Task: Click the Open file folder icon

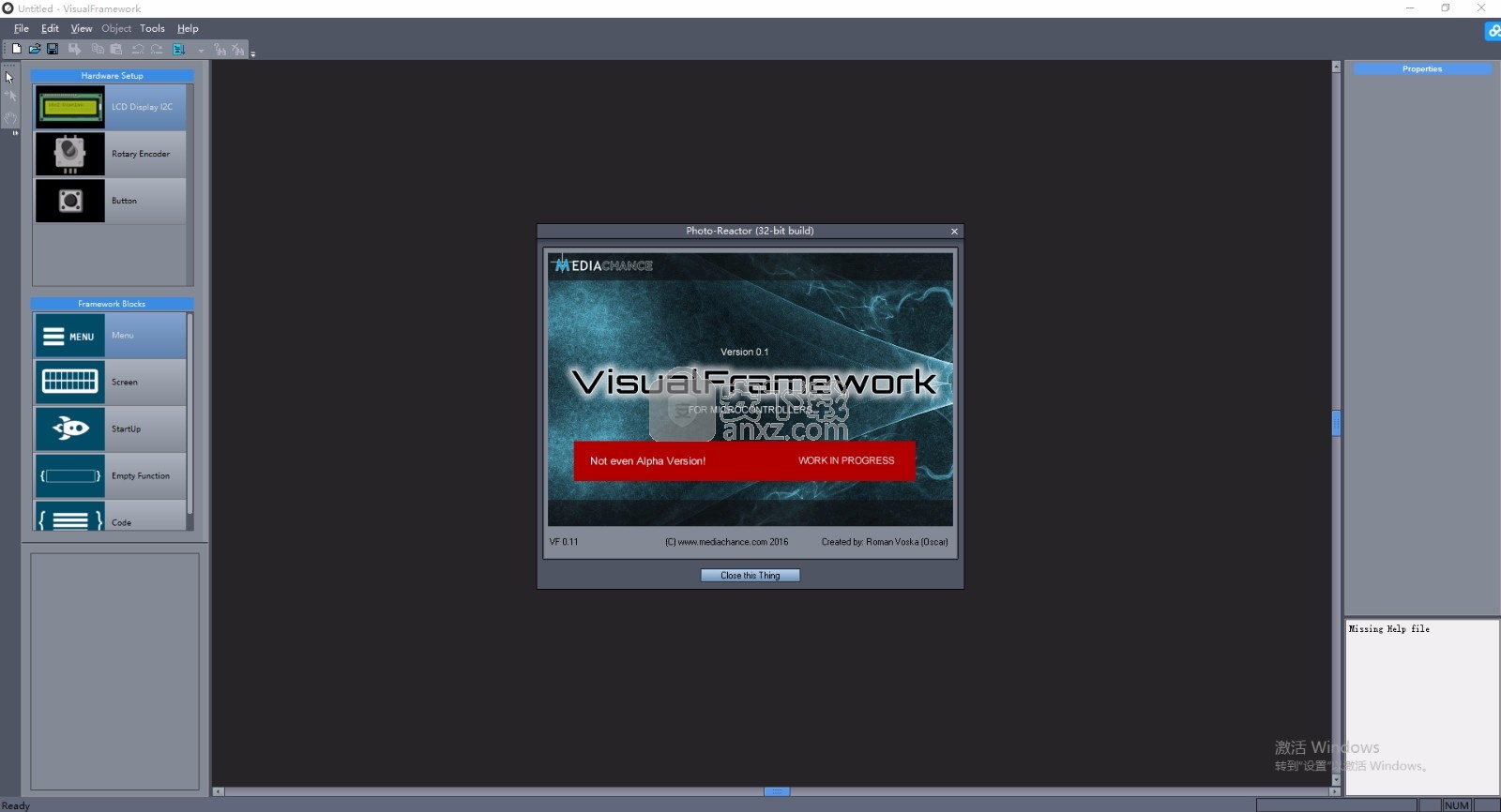Action: 35,49
